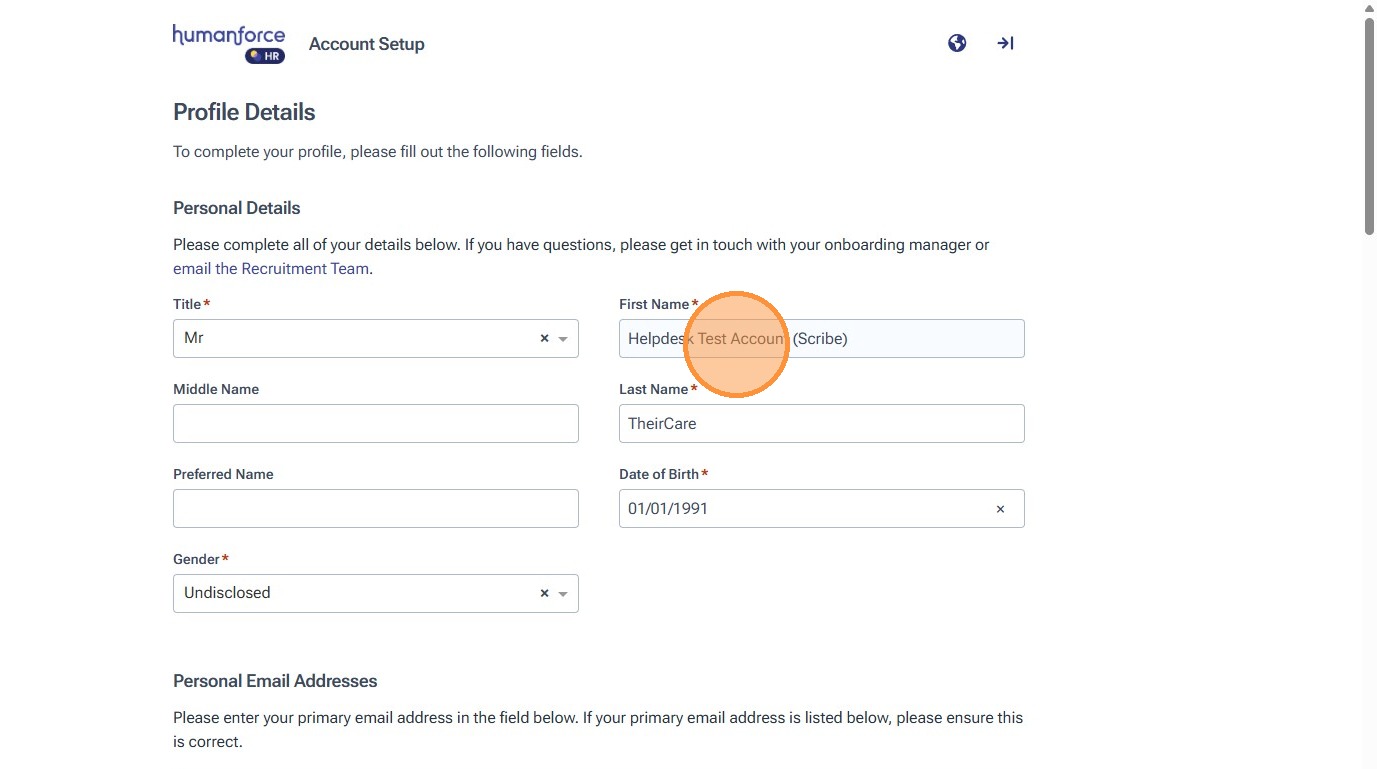Viewport: 1377px width, 769px height.
Task: Click the Profile Details heading
Action: [244, 112]
